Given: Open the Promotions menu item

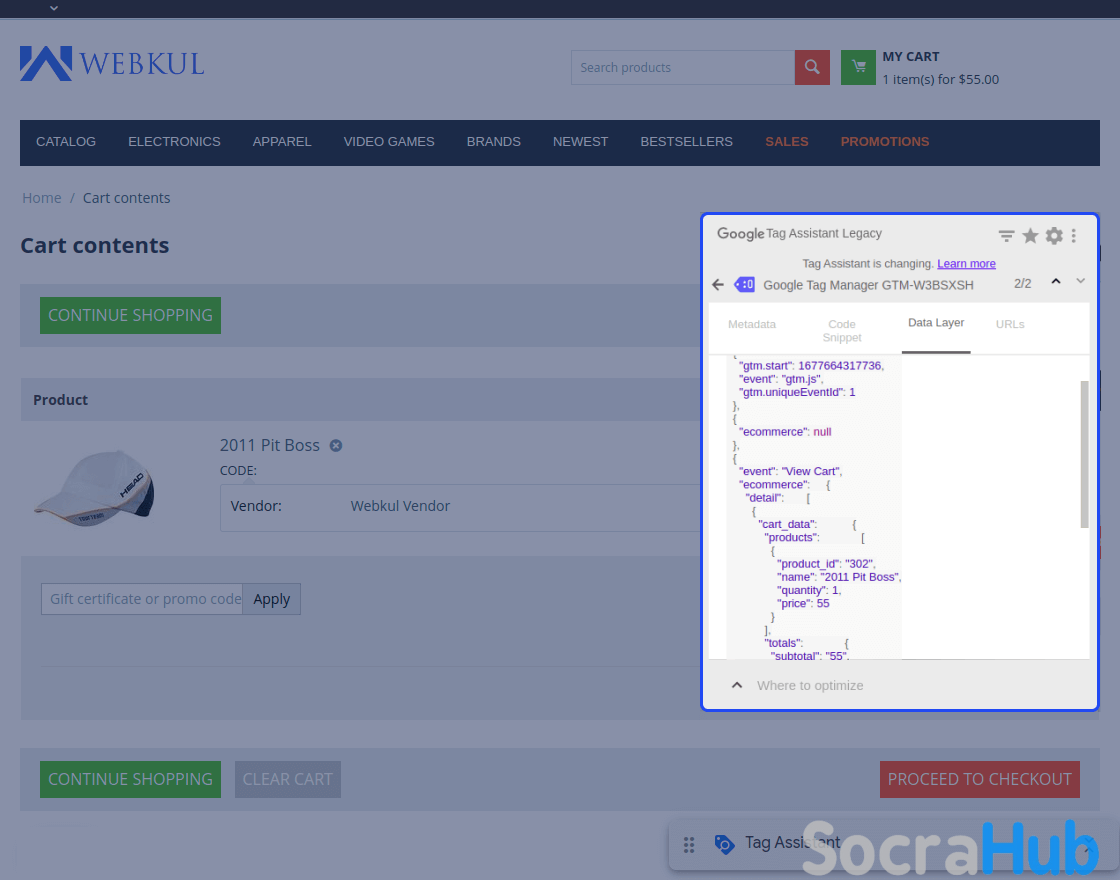Looking at the screenshot, I should [x=884, y=141].
